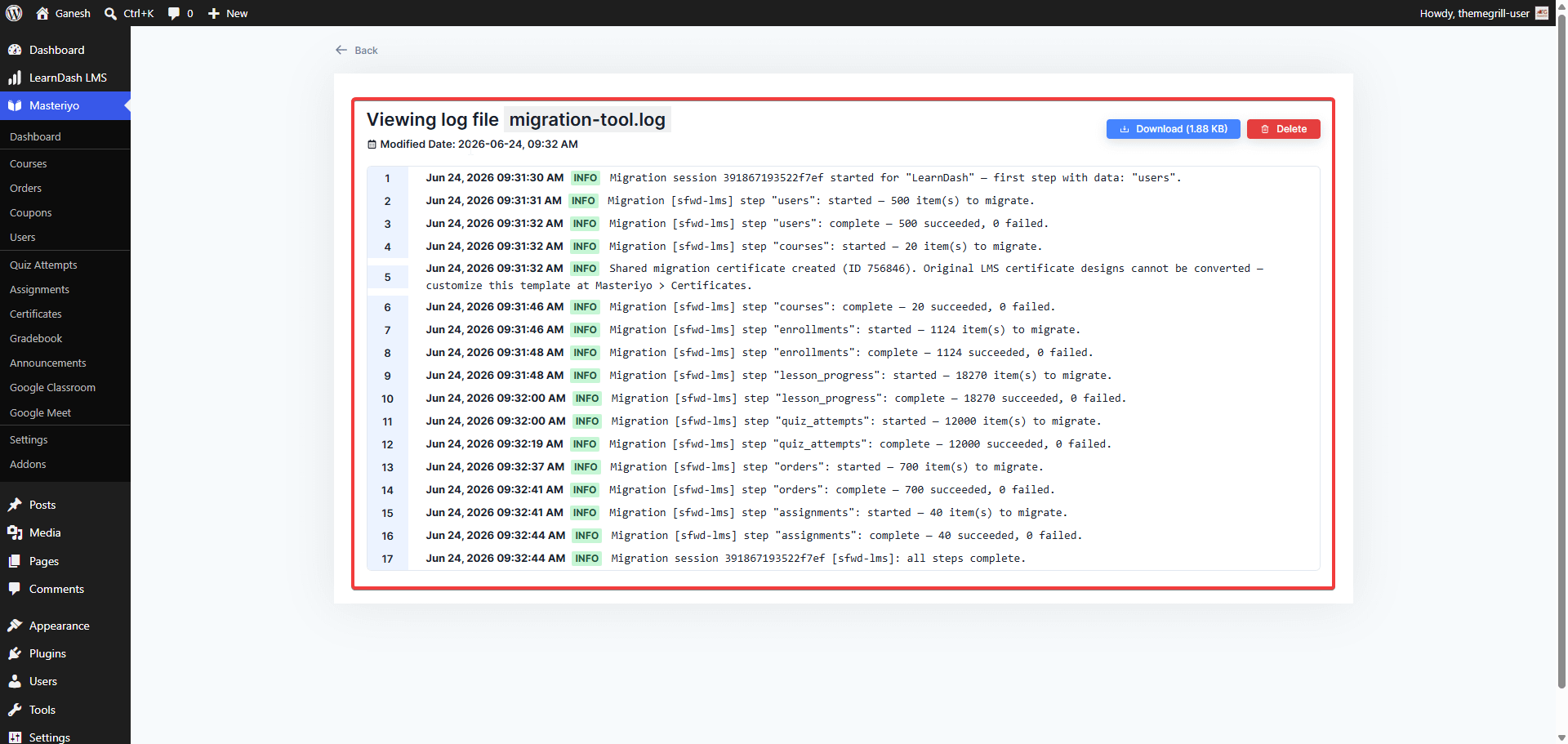Open Masteriyo Users submenu item
Image resolution: width=1568 pixels, height=744 pixels.
[23, 237]
